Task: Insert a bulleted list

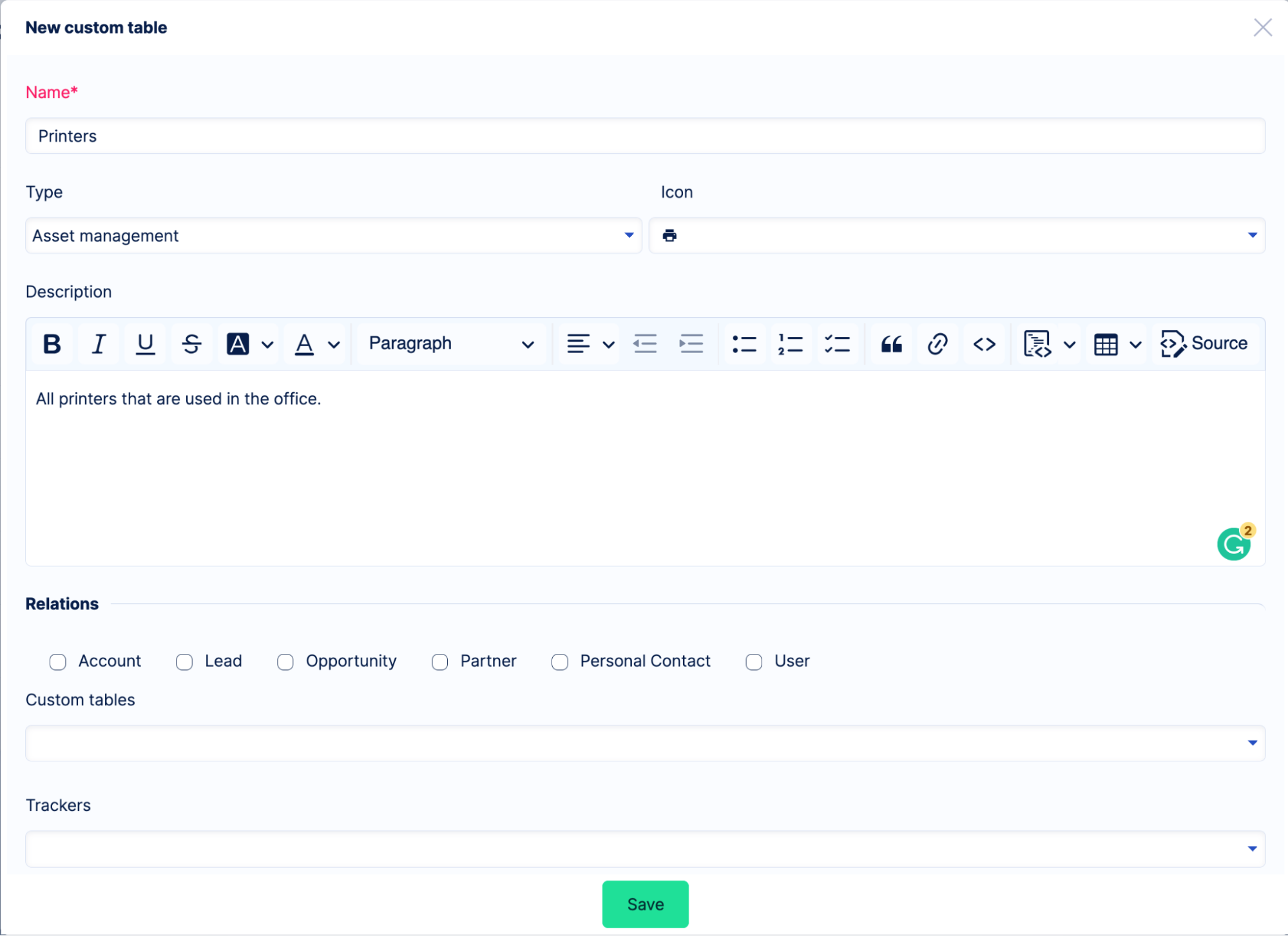Action: coord(744,344)
